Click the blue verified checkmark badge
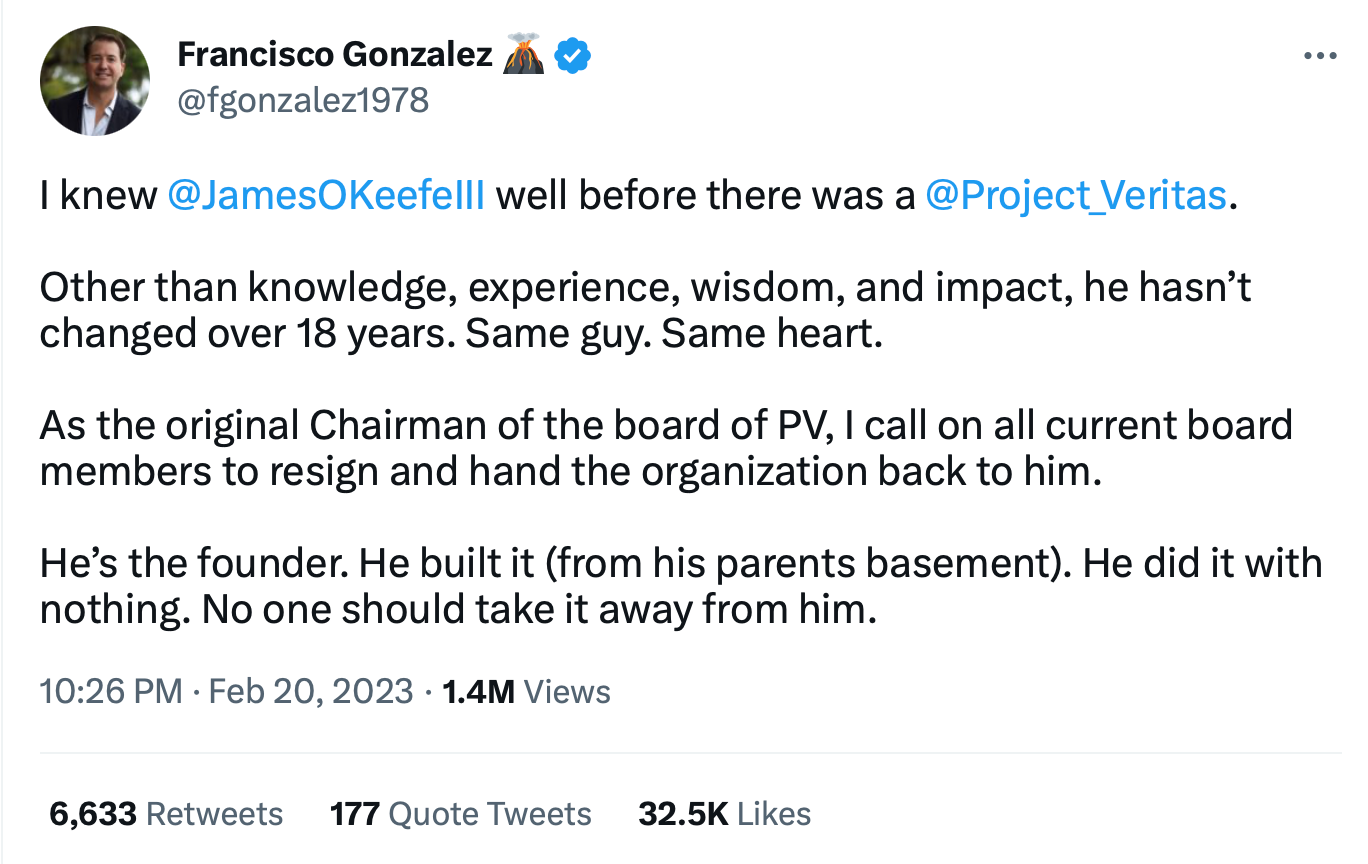 572,56
